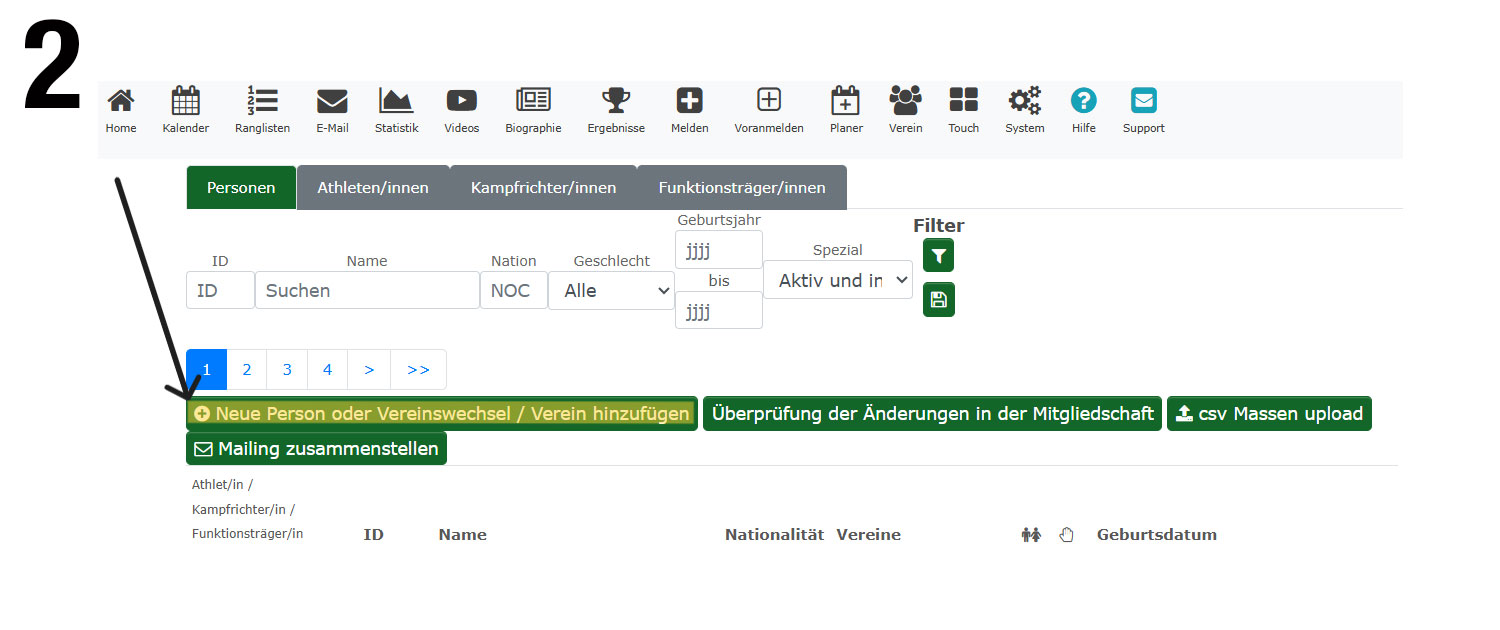Switch to the Kampfrichter/innen tab
The width and height of the screenshot is (1500, 630).
[x=543, y=188]
